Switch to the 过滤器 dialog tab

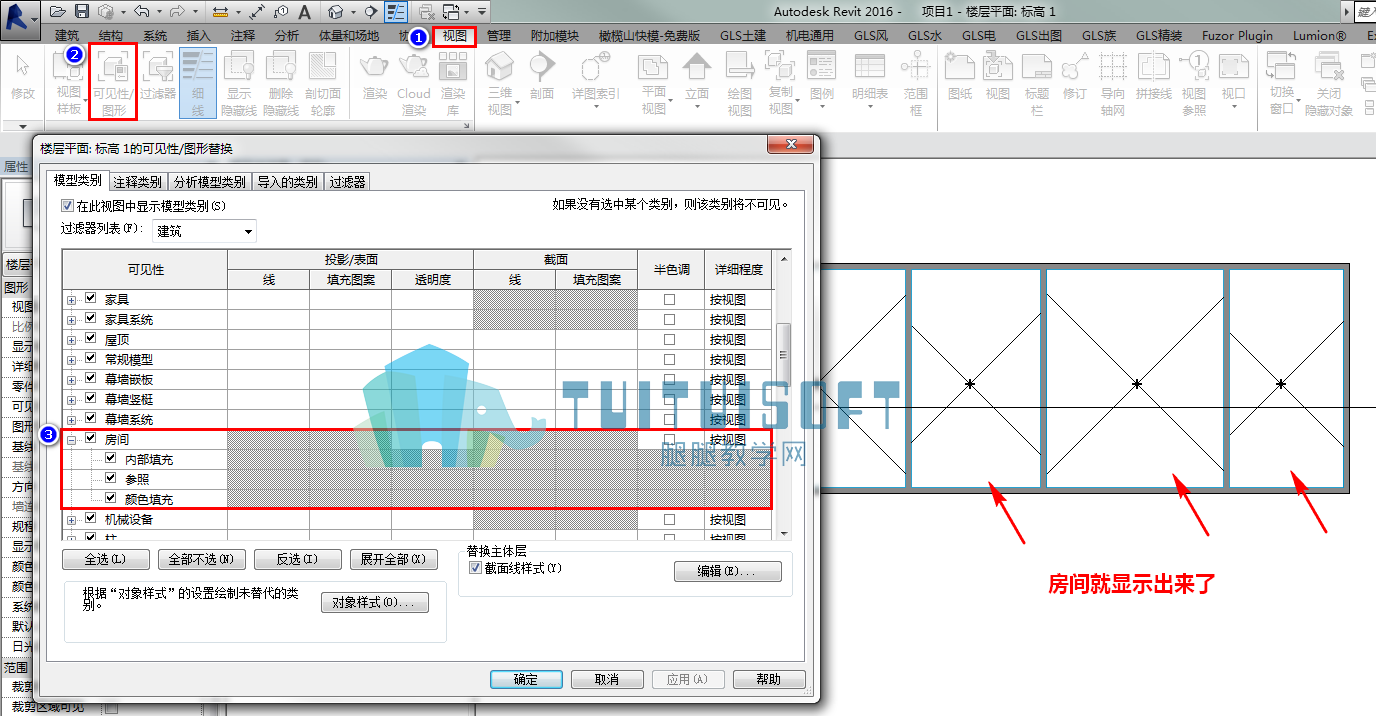point(347,182)
